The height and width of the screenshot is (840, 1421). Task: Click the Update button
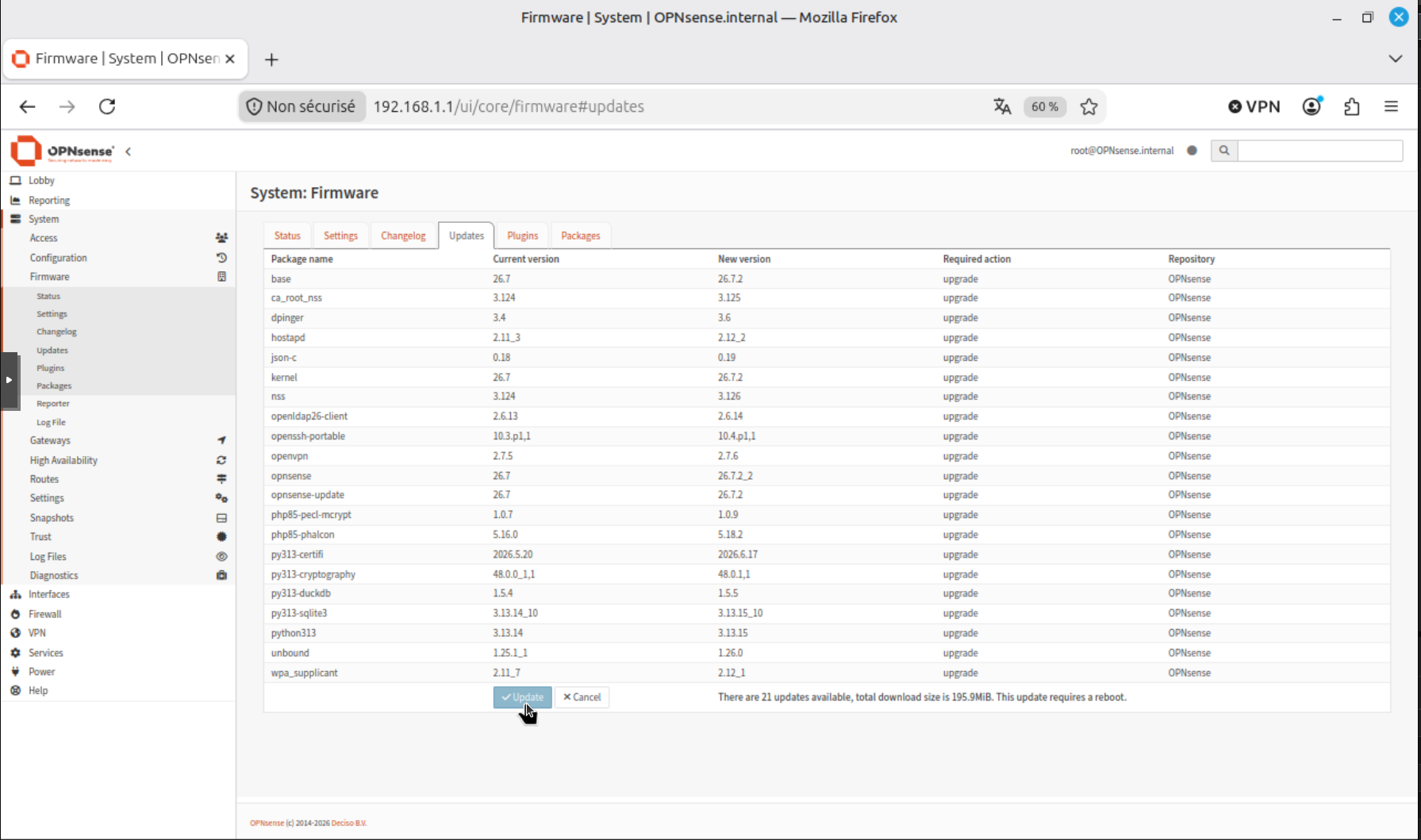tap(522, 697)
